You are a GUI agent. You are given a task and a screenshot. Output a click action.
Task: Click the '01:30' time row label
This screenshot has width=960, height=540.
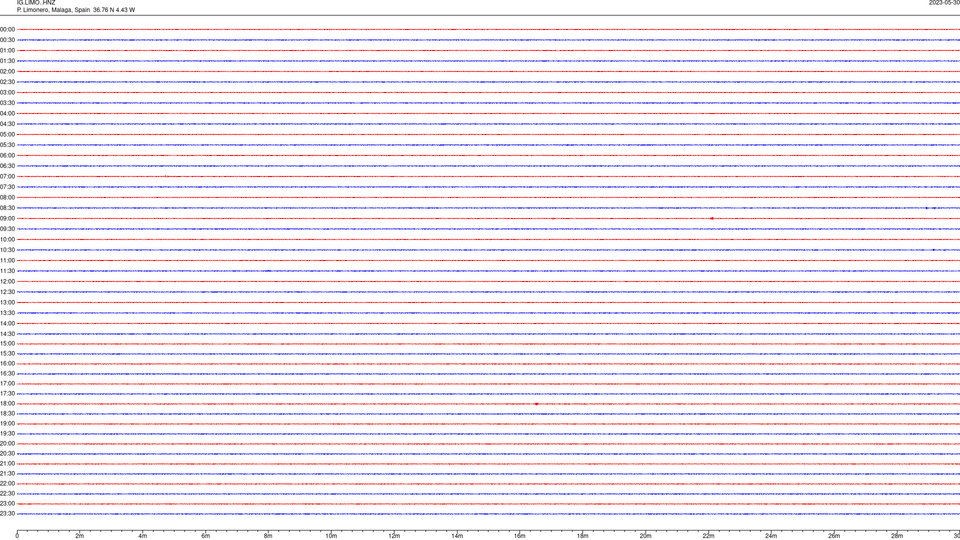tap(7, 61)
